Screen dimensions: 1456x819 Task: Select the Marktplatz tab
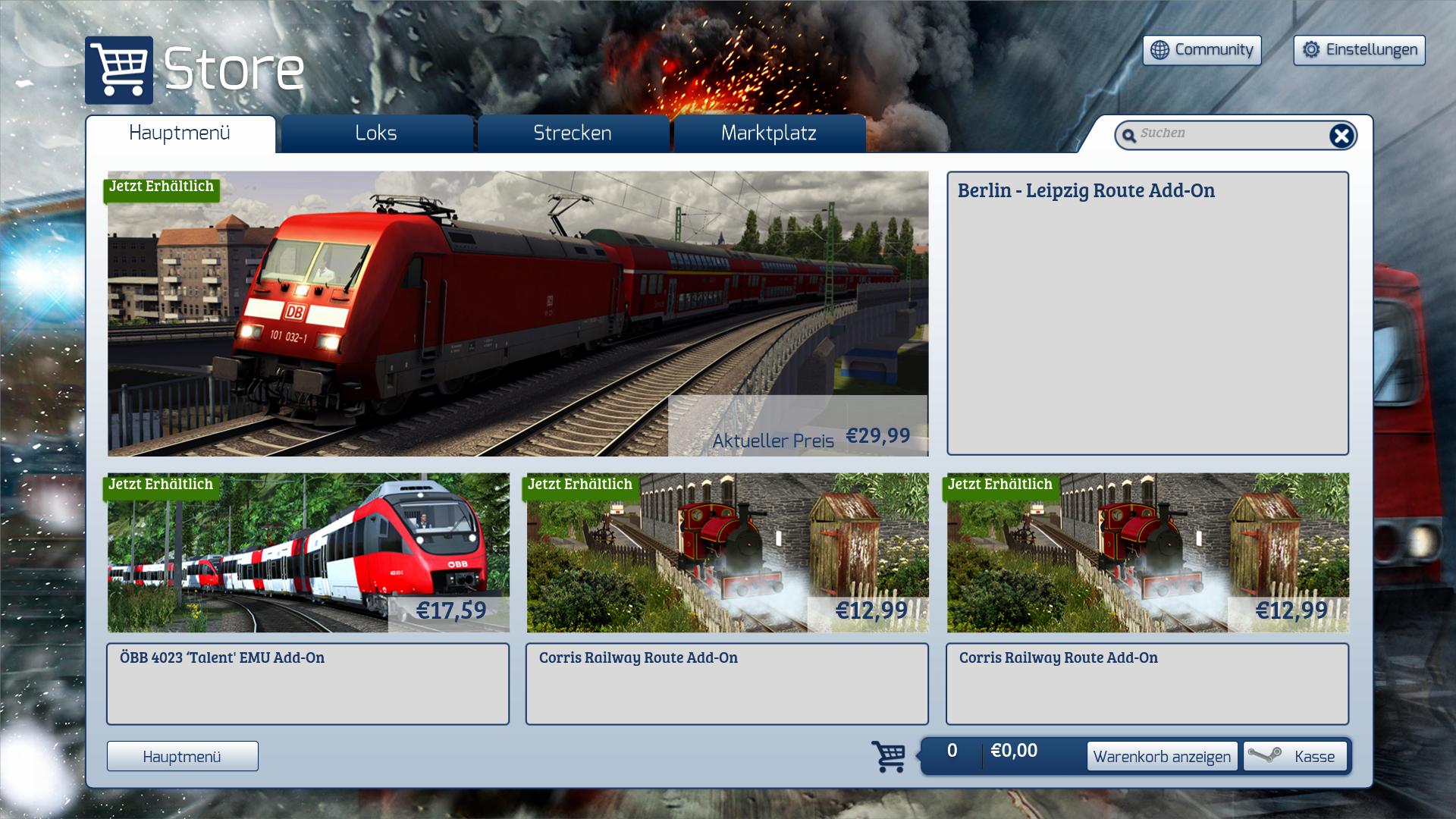tap(768, 133)
